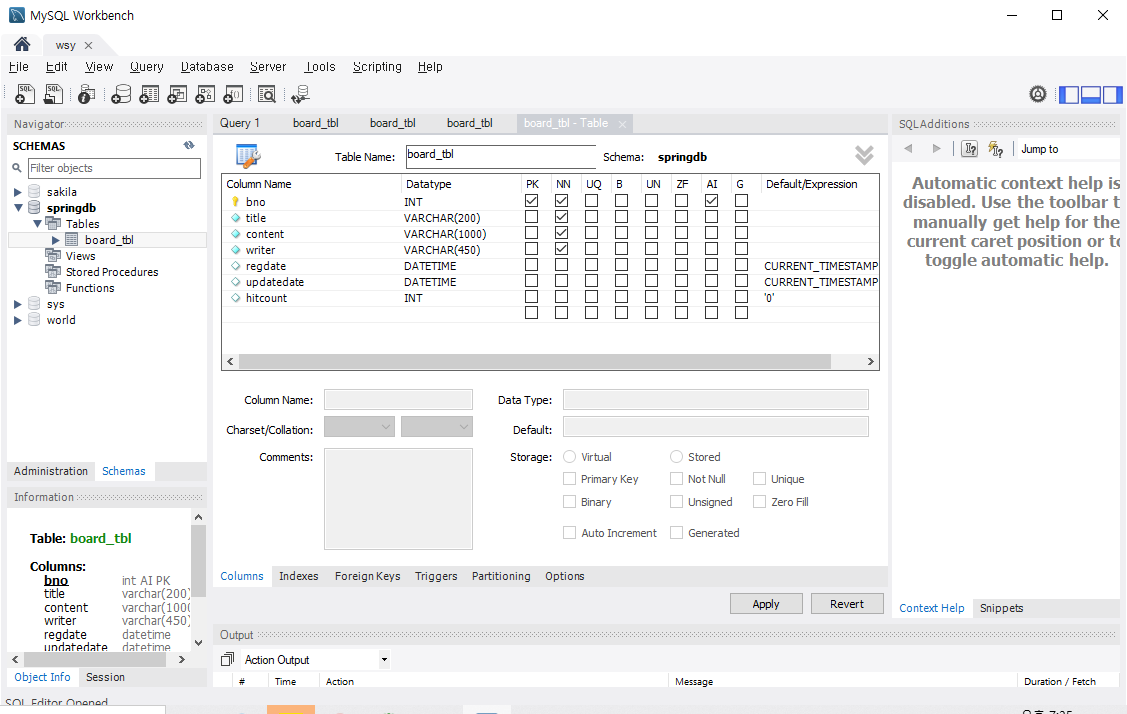The height and width of the screenshot is (714, 1127).
Task: Open SQL script file icon
Action: (53, 94)
